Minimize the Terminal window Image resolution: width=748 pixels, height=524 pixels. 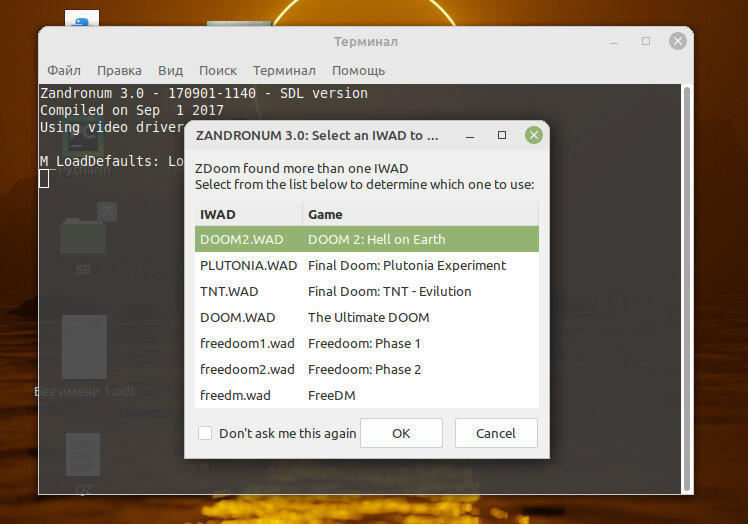[x=614, y=42]
